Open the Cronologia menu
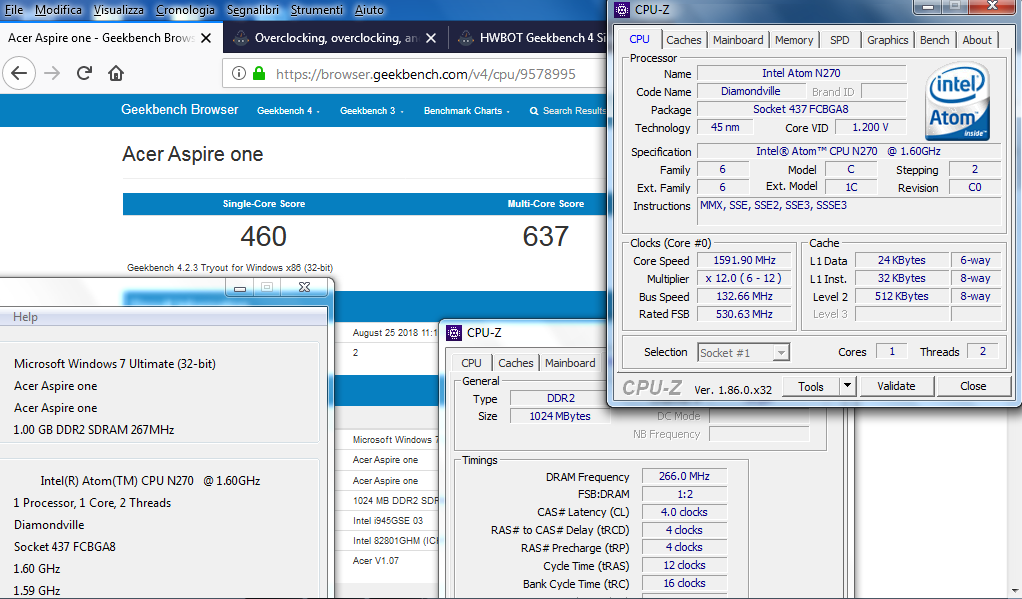The width and height of the screenshot is (1022, 599). (x=185, y=10)
